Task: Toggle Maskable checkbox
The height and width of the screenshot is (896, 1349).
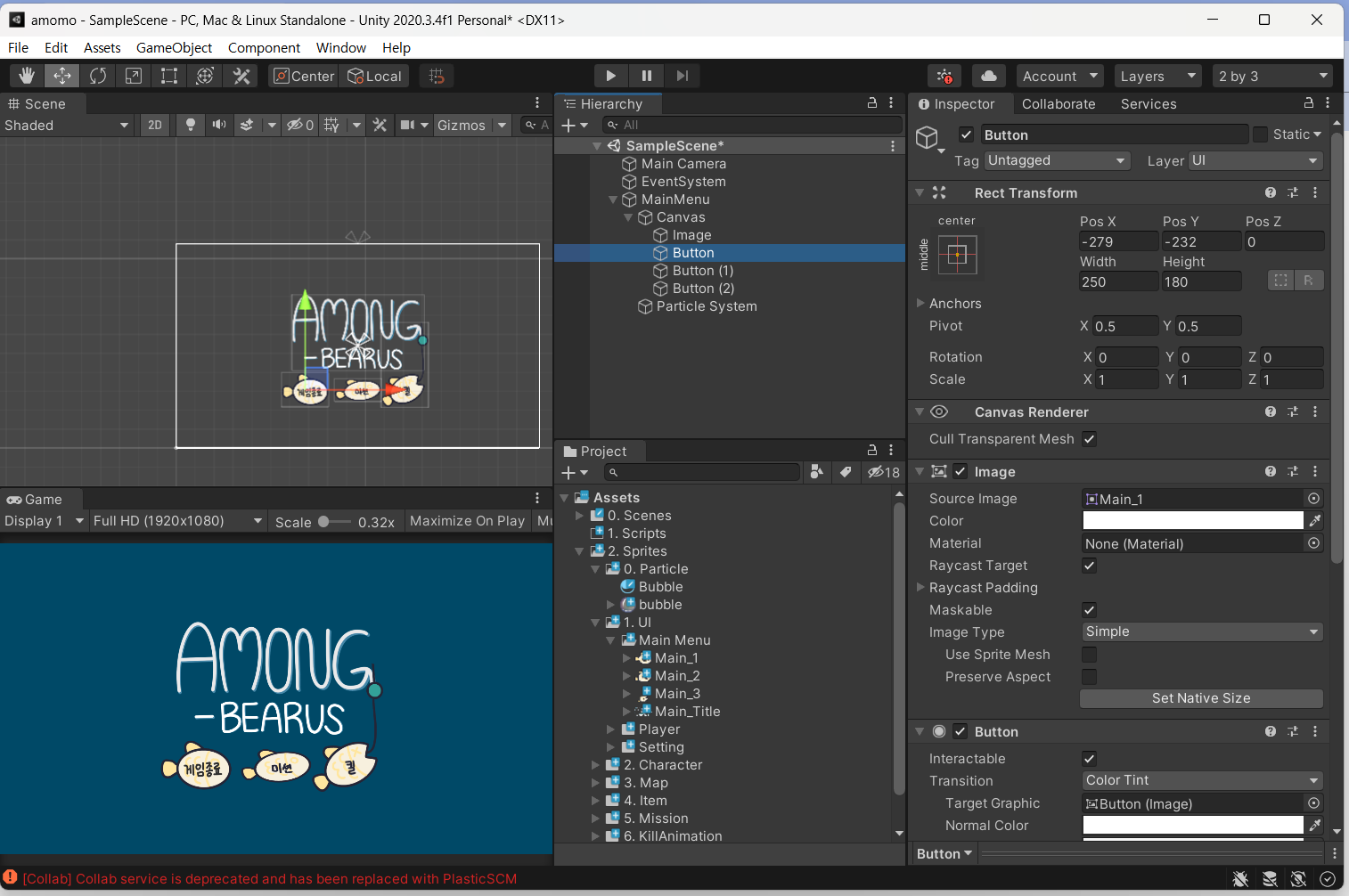Action: coord(1090,610)
